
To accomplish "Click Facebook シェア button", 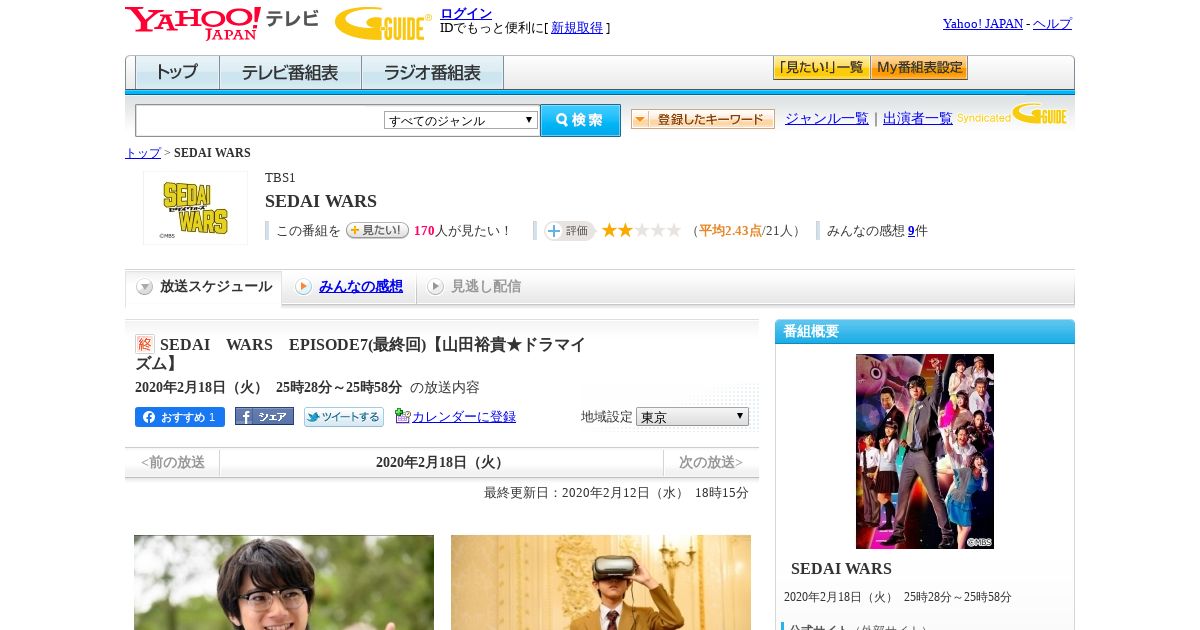I will (264, 417).
